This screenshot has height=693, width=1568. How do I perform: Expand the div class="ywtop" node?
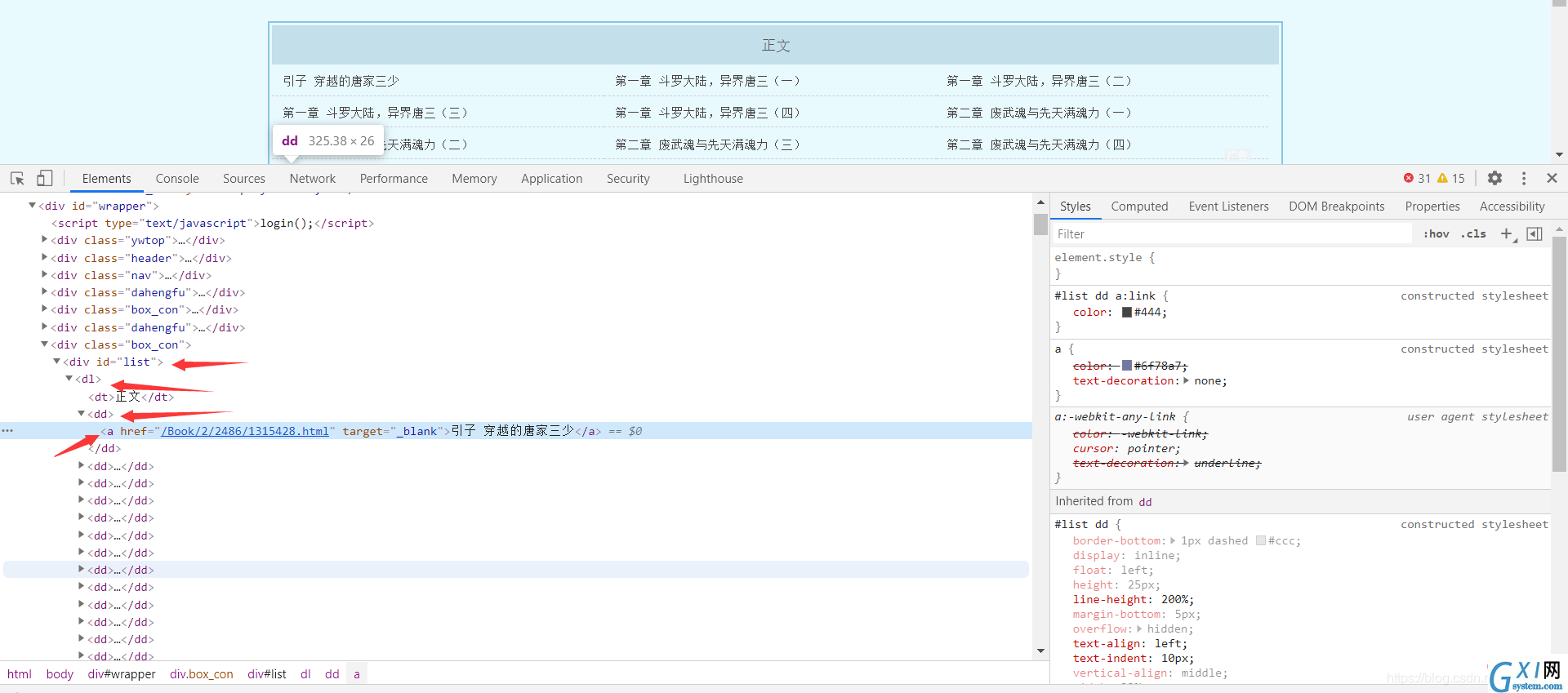(x=44, y=240)
